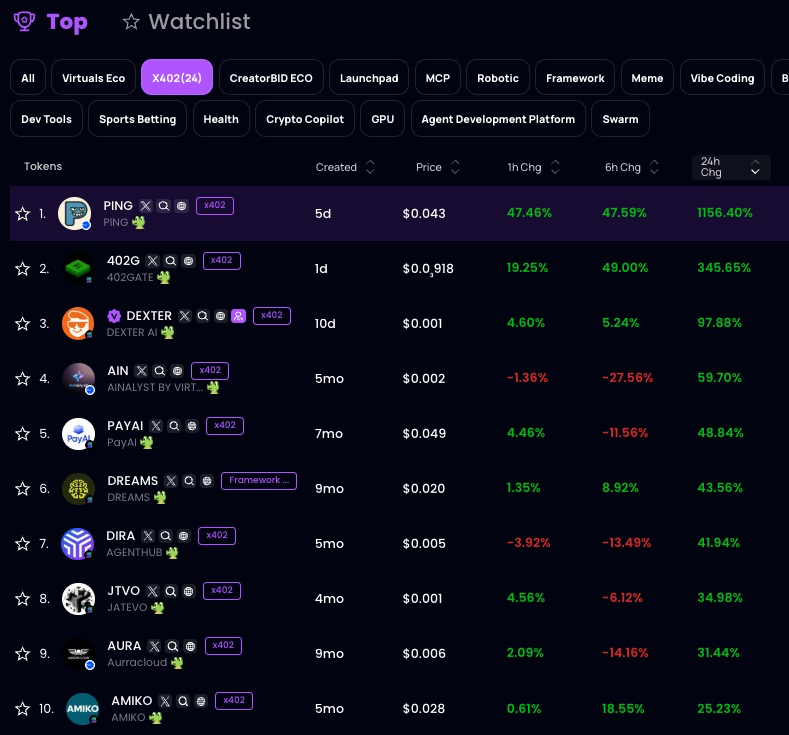Toggle the favorite star for AIN
This screenshot has height=735, width=789.
(x=22, y=379)
